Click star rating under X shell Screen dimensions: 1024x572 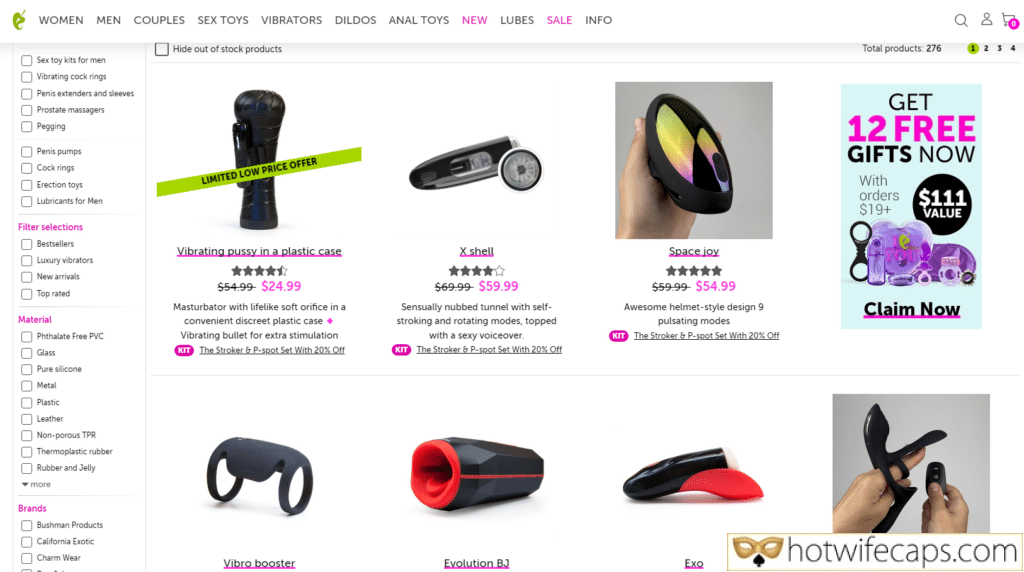477,270
